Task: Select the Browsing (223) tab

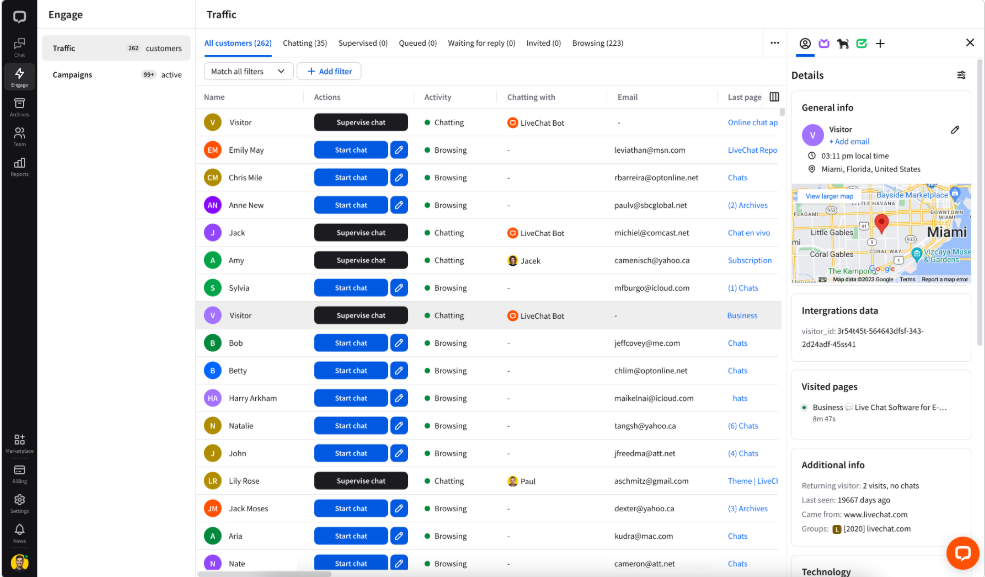Action: [x=597, y=43]
